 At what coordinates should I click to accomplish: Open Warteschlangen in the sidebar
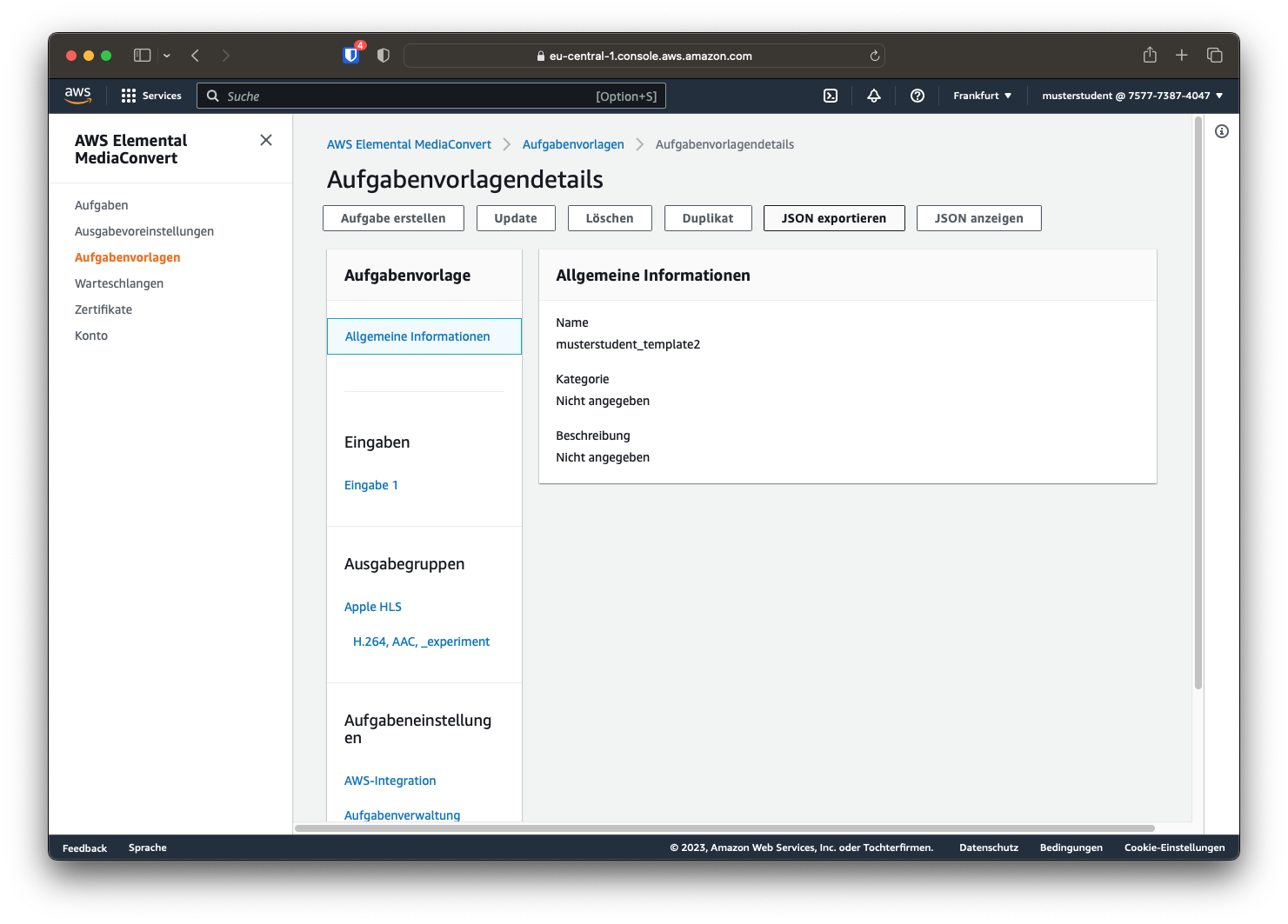point(119,283)
